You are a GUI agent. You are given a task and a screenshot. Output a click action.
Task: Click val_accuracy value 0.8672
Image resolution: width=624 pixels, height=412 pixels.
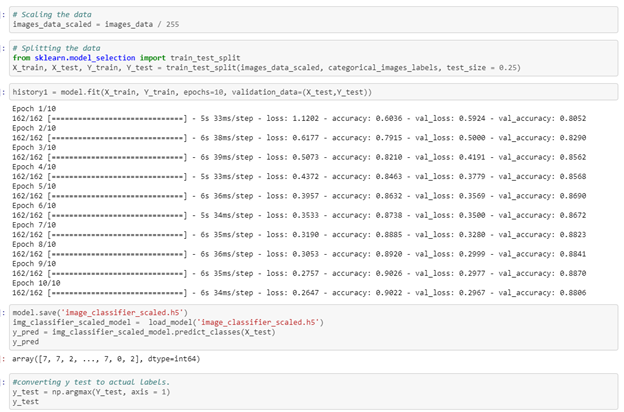(573, 215)
